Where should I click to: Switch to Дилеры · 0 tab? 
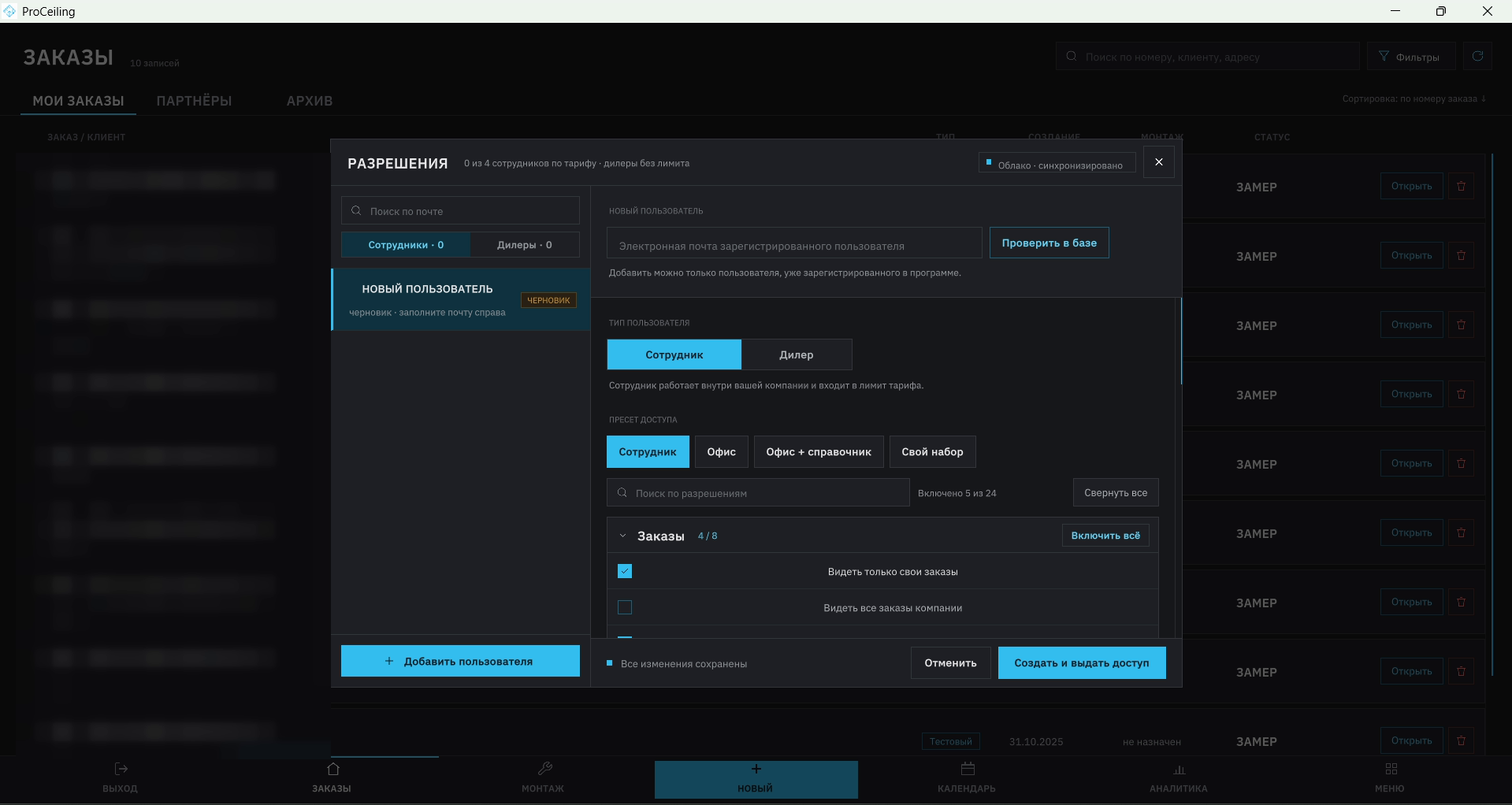point(525,244)
